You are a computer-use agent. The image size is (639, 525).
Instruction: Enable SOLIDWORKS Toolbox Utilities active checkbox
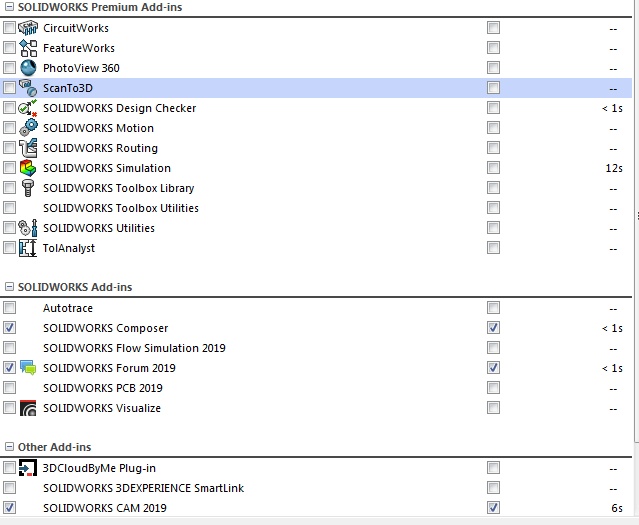tap(9, 207)
